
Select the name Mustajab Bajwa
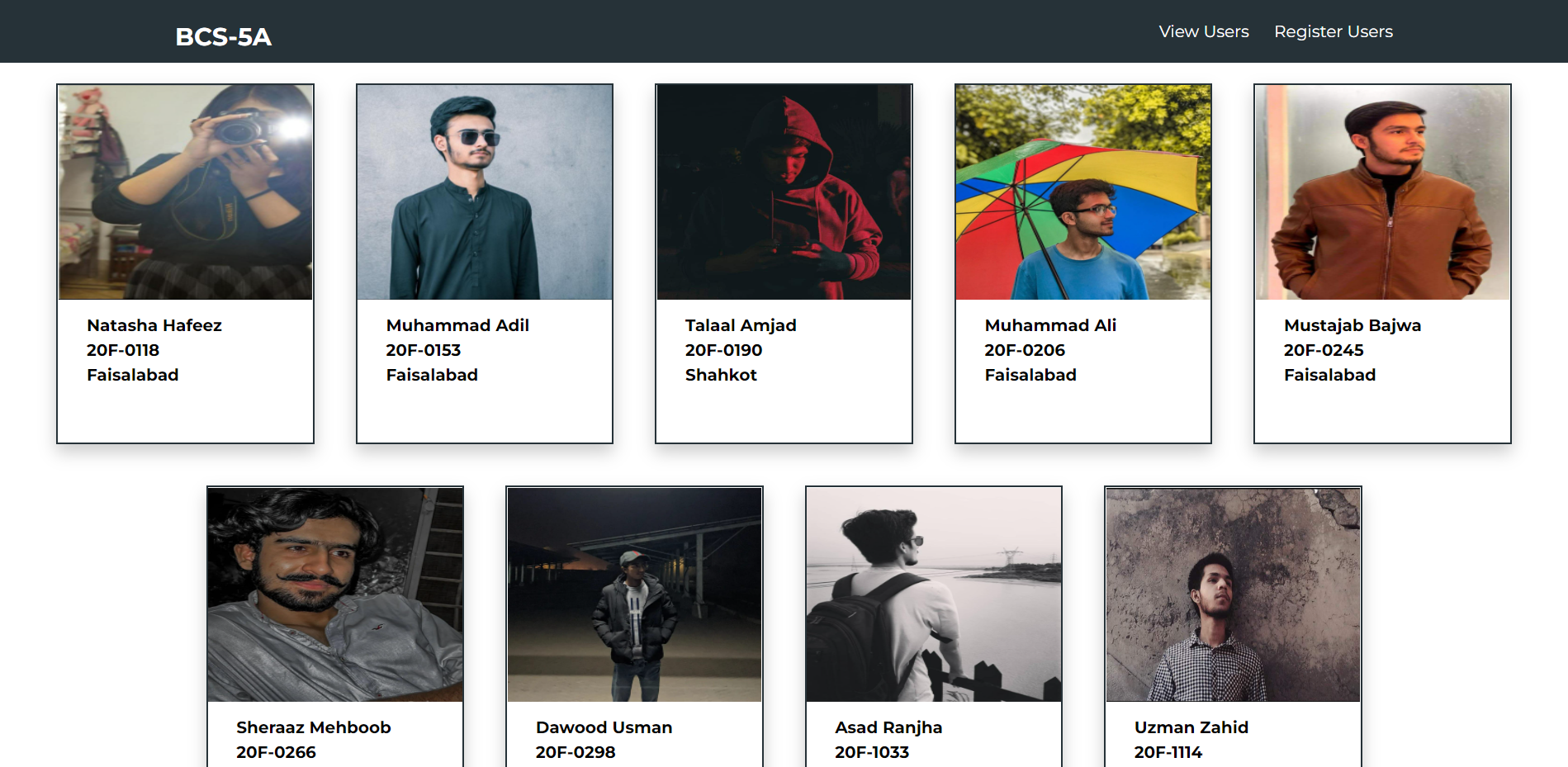(1352, 325)
